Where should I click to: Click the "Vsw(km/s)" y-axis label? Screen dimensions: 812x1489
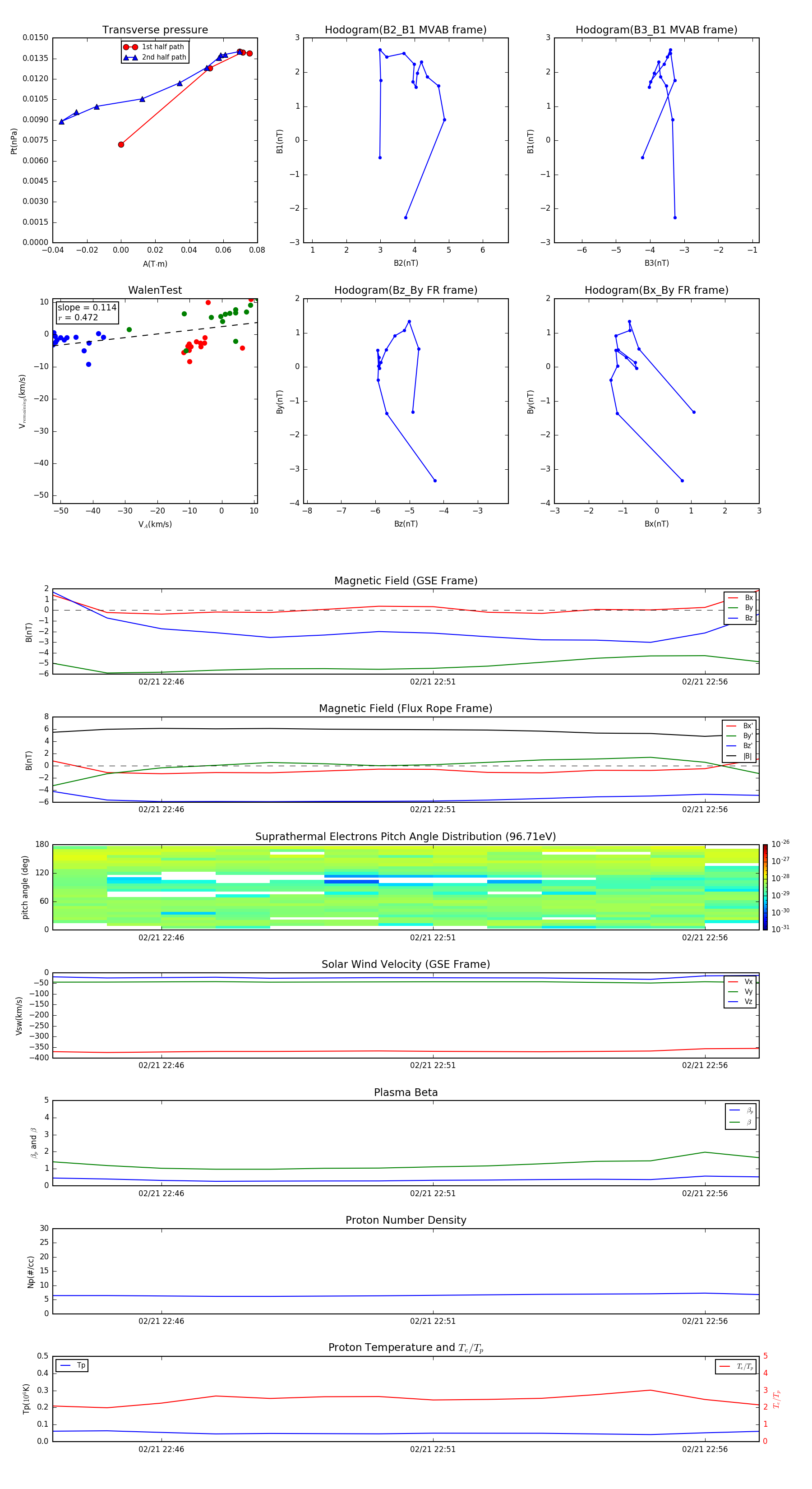click(x=18, y=1016)
